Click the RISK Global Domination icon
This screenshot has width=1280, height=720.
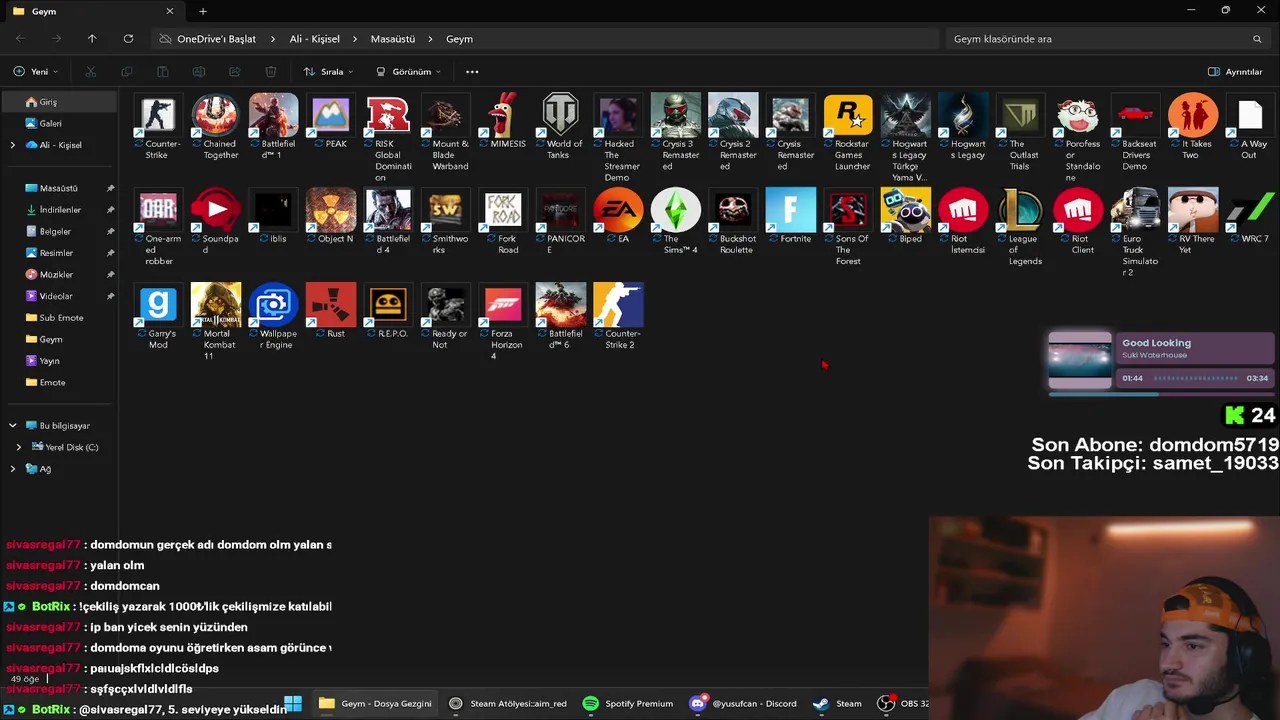pyautogui.click(x=388, y=115)
